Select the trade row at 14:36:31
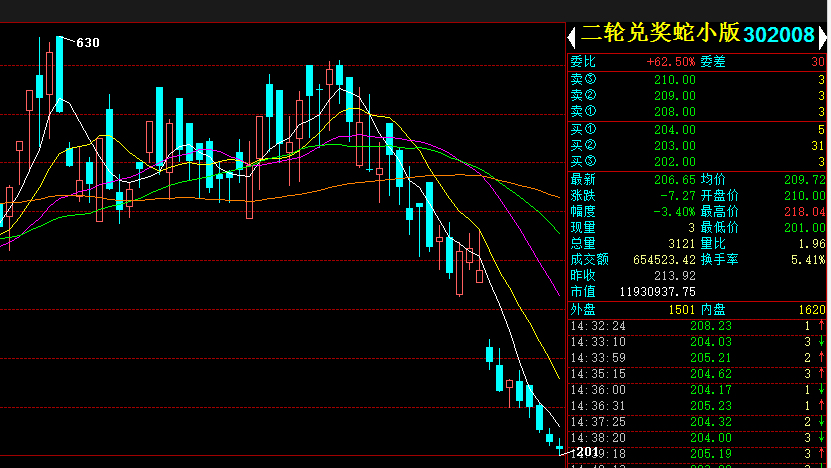831x468 pixels. point(697,406)
